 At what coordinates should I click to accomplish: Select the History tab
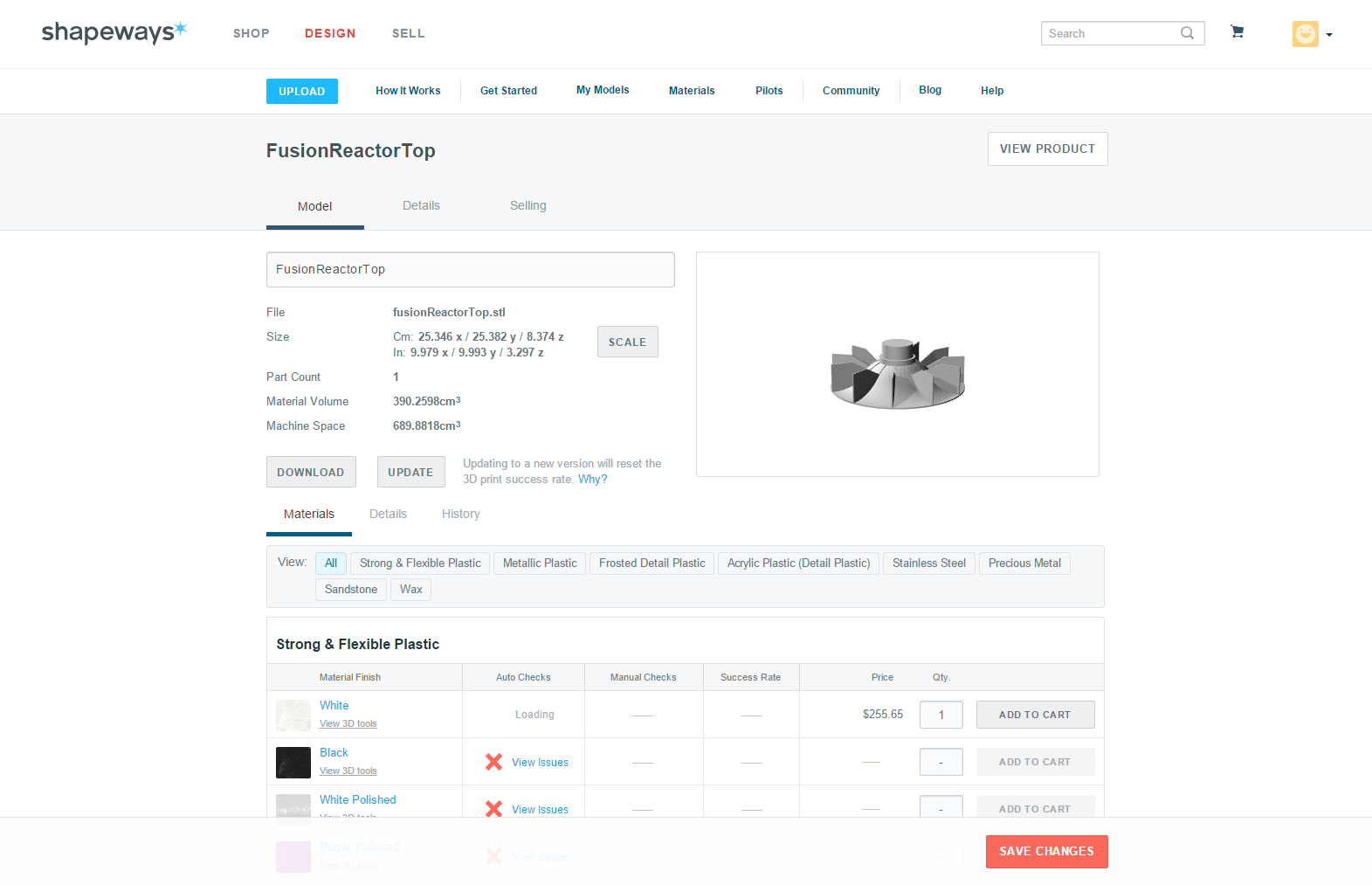(x=460, y=515)
